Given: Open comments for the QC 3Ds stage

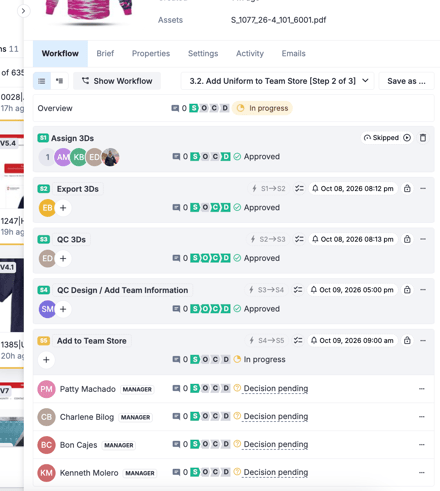Looking at the screenshot, I should [180, 258].
